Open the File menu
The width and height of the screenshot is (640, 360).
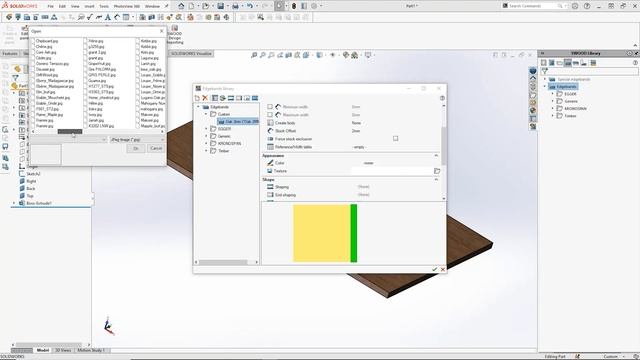51,6
